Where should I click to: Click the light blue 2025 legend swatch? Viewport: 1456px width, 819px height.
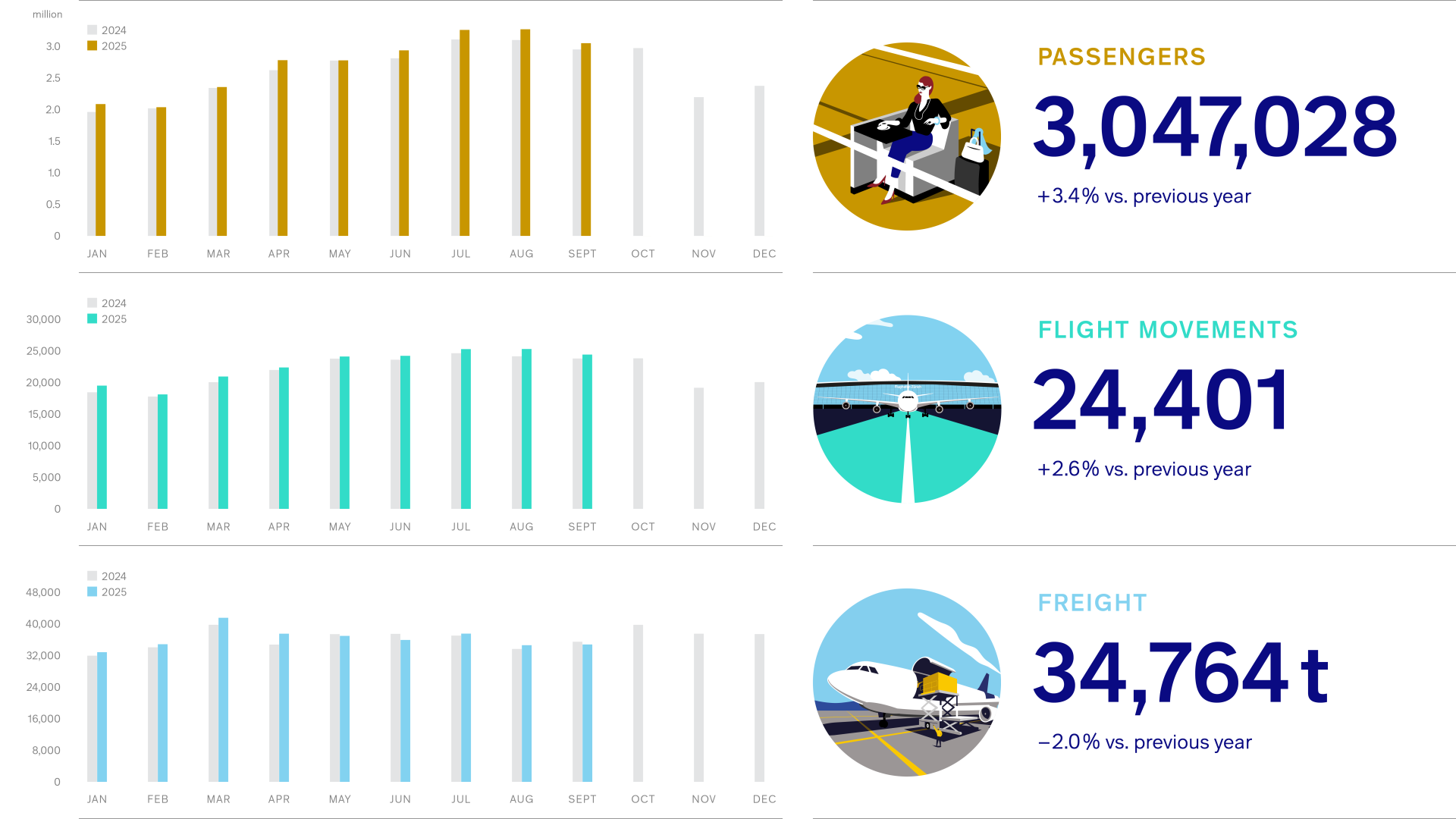click(93, 592)
